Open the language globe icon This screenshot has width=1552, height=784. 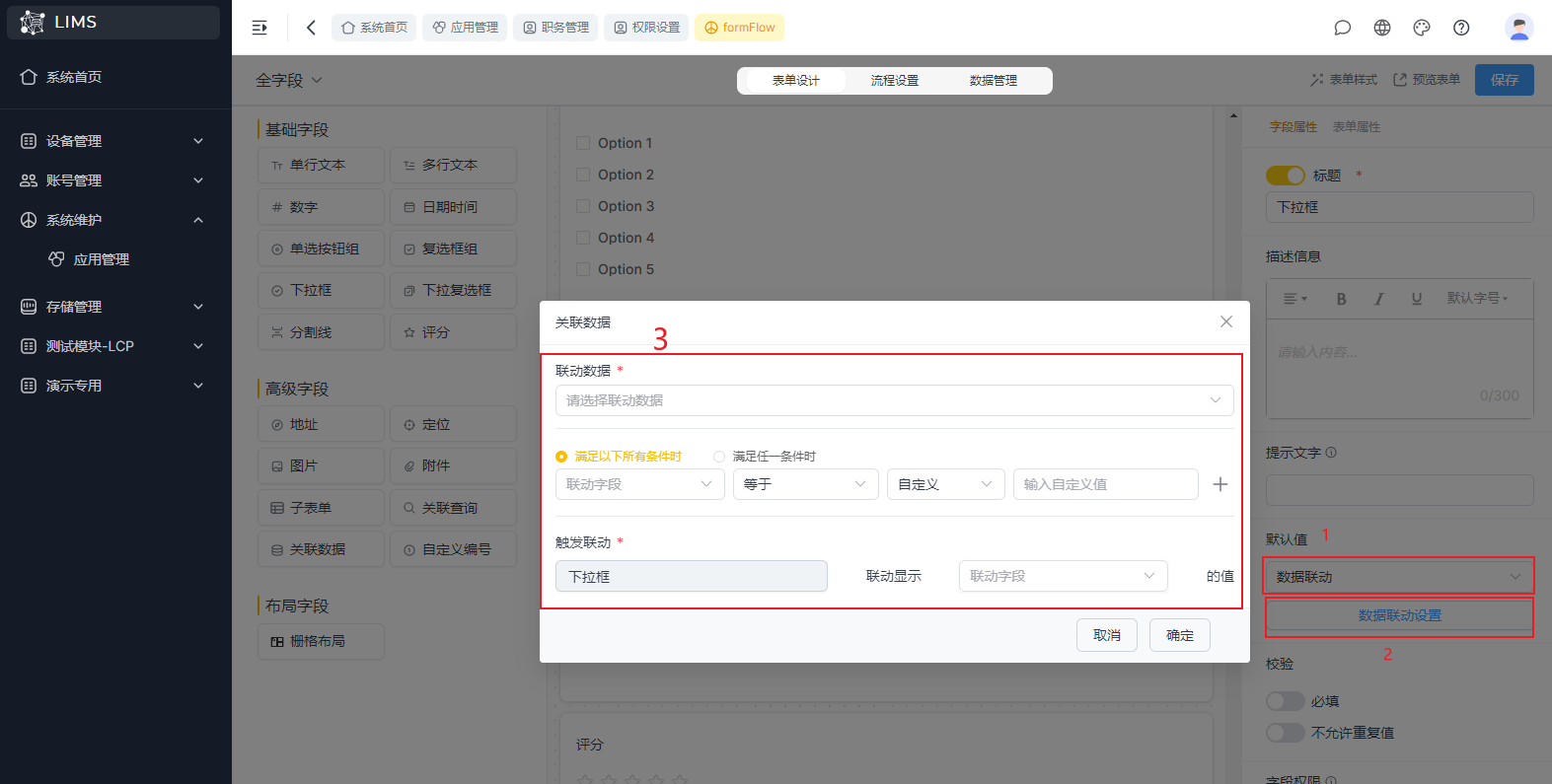1382,28
